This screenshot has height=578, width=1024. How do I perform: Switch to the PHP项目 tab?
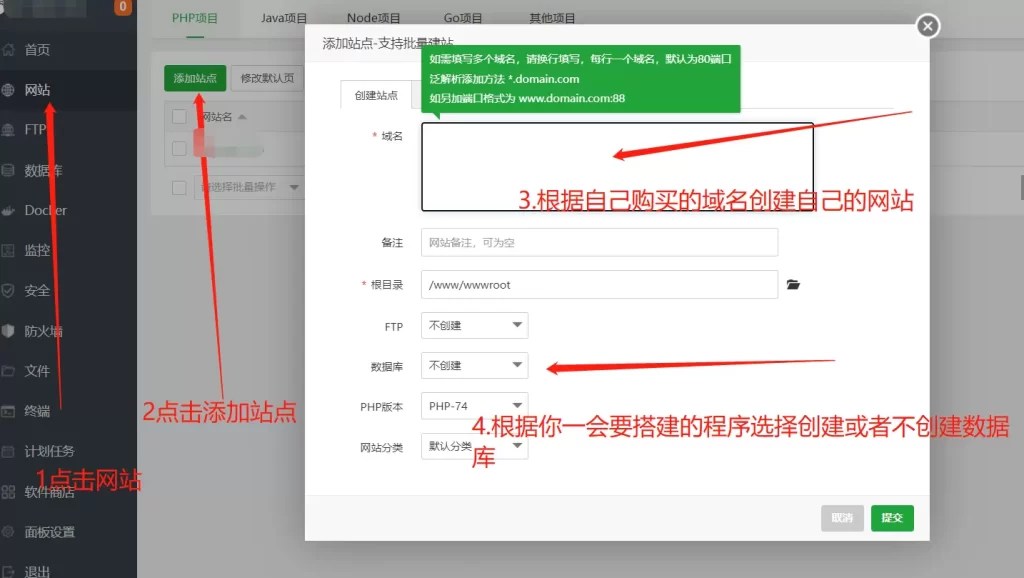click(195, 18)
